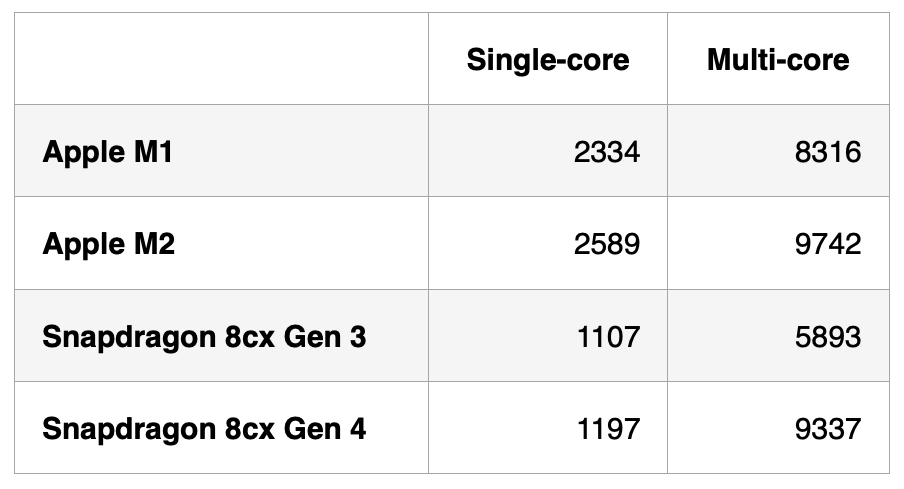Select Apple M1 single-core score 2334

pos(607,152)
